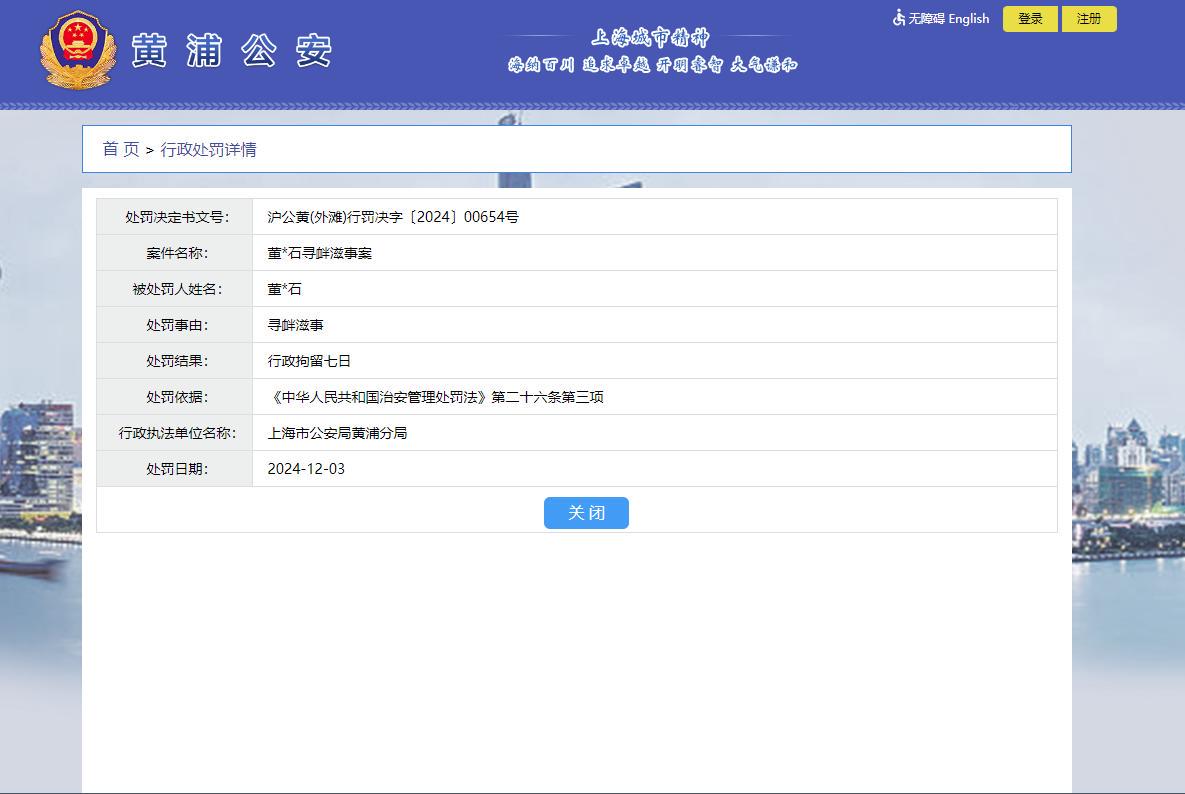Screen dimensions: 1185x794
Task: Click the blue 关闭 close button
Action: coord(586,513)
